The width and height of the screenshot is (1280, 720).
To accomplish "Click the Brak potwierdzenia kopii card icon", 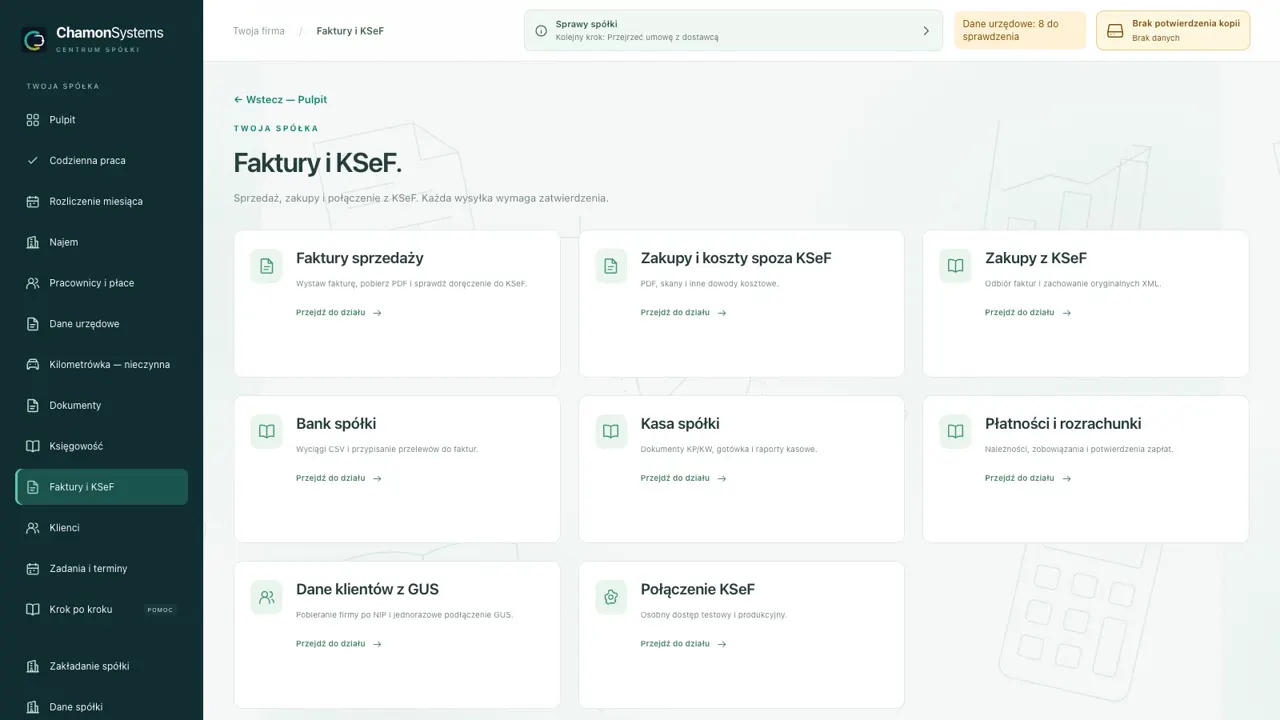I will pos(1115,31).
